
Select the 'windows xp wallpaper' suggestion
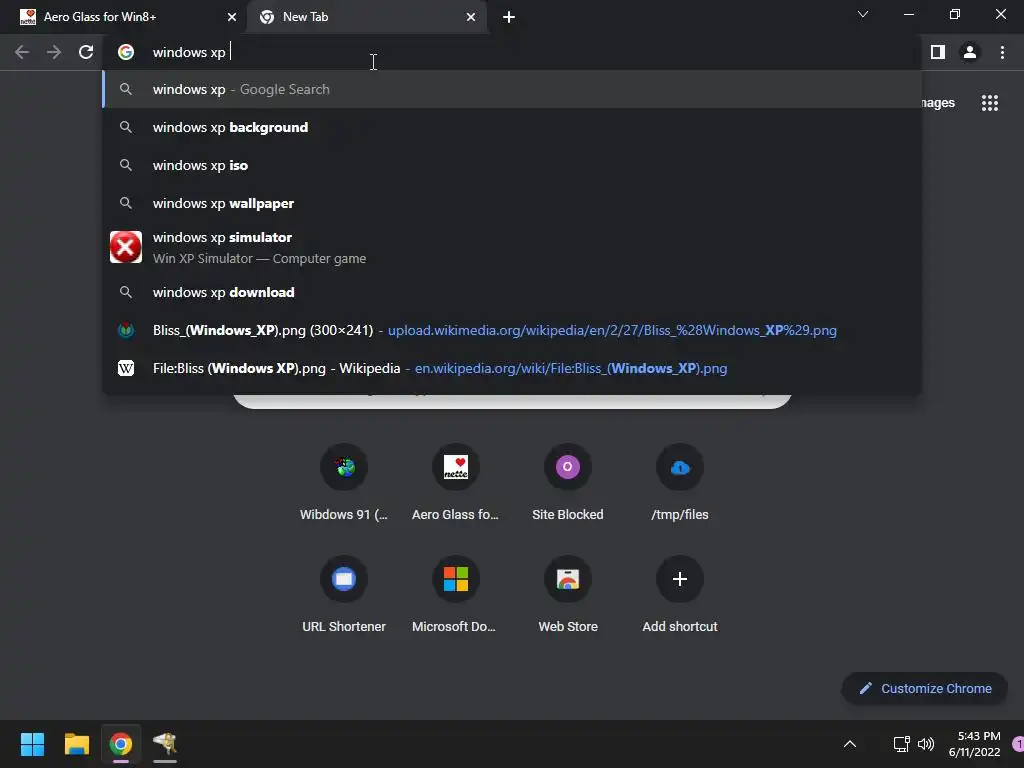(x=512, y=203)
